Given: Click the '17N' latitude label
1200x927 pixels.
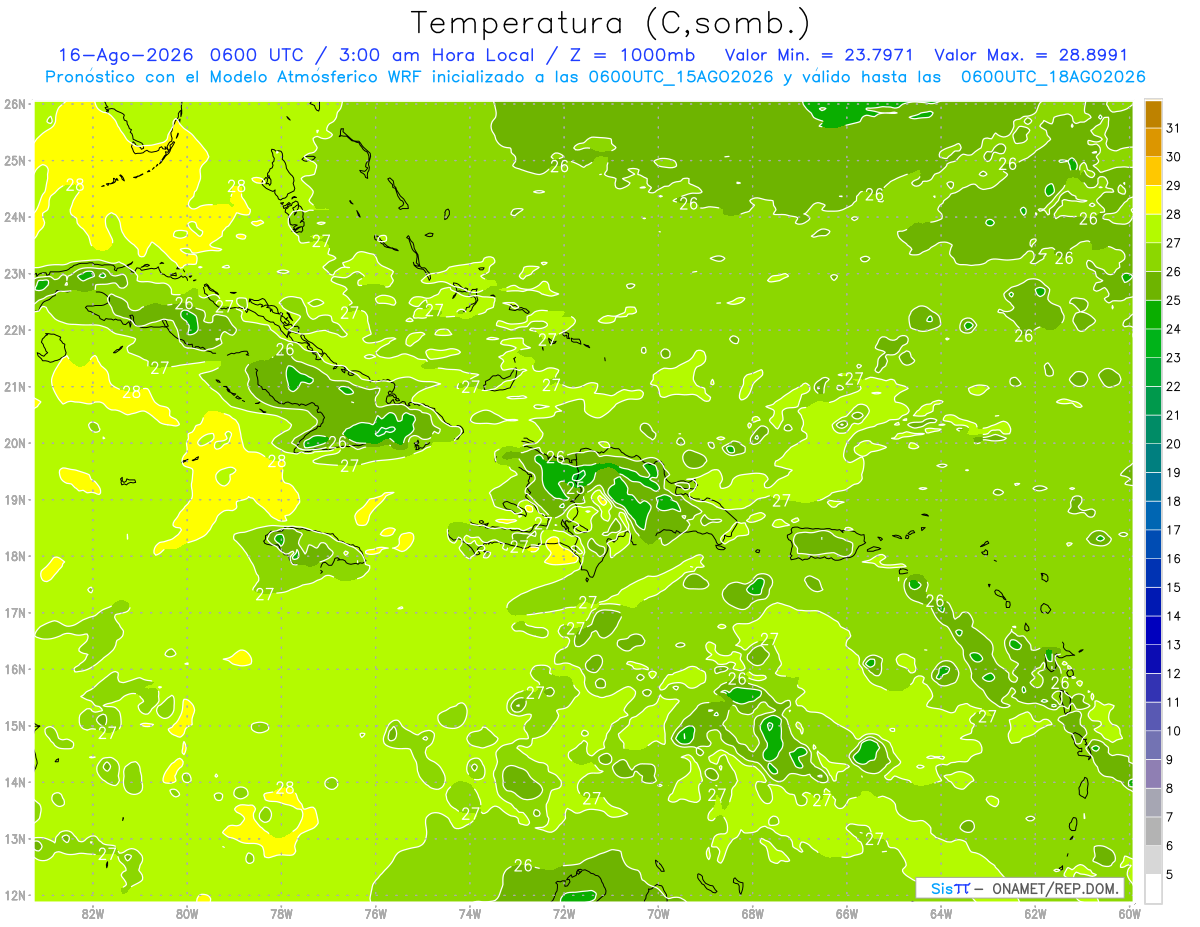Looking at the screenshot, I should pyautogui.click(x=14, y=613).
